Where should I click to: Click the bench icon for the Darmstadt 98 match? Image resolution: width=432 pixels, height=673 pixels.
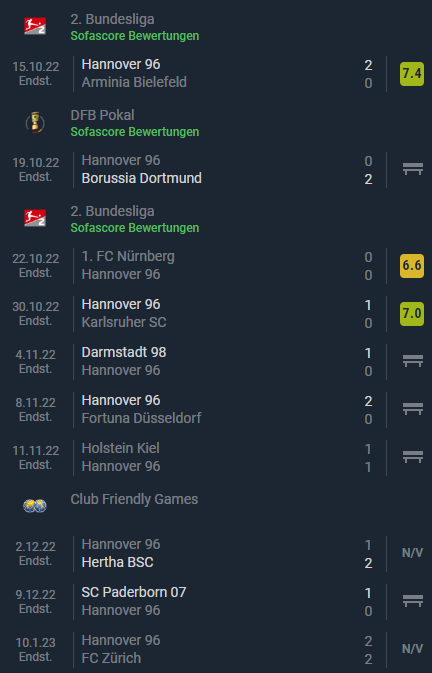413,361
